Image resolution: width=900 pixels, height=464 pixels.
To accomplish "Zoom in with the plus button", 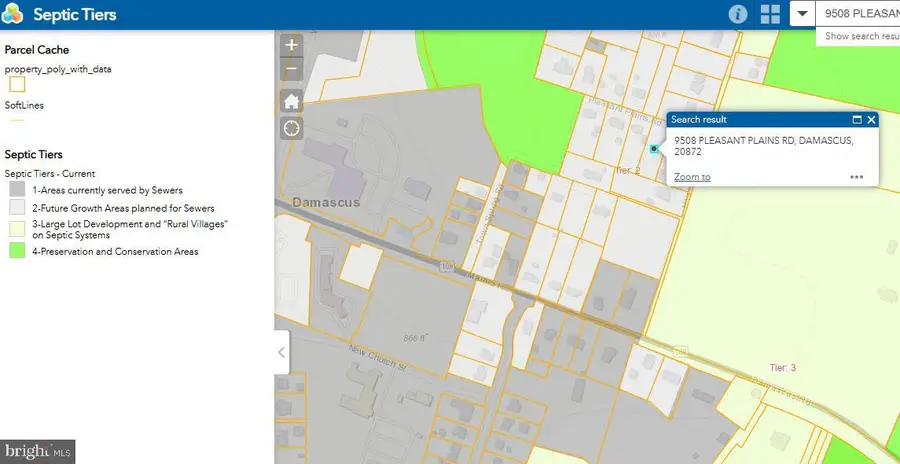I will pyautogui.click(x=292, y=45).
